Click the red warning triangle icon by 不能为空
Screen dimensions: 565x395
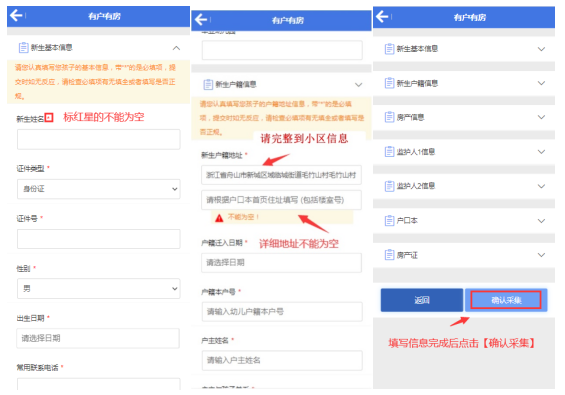[x=219, y=218]
